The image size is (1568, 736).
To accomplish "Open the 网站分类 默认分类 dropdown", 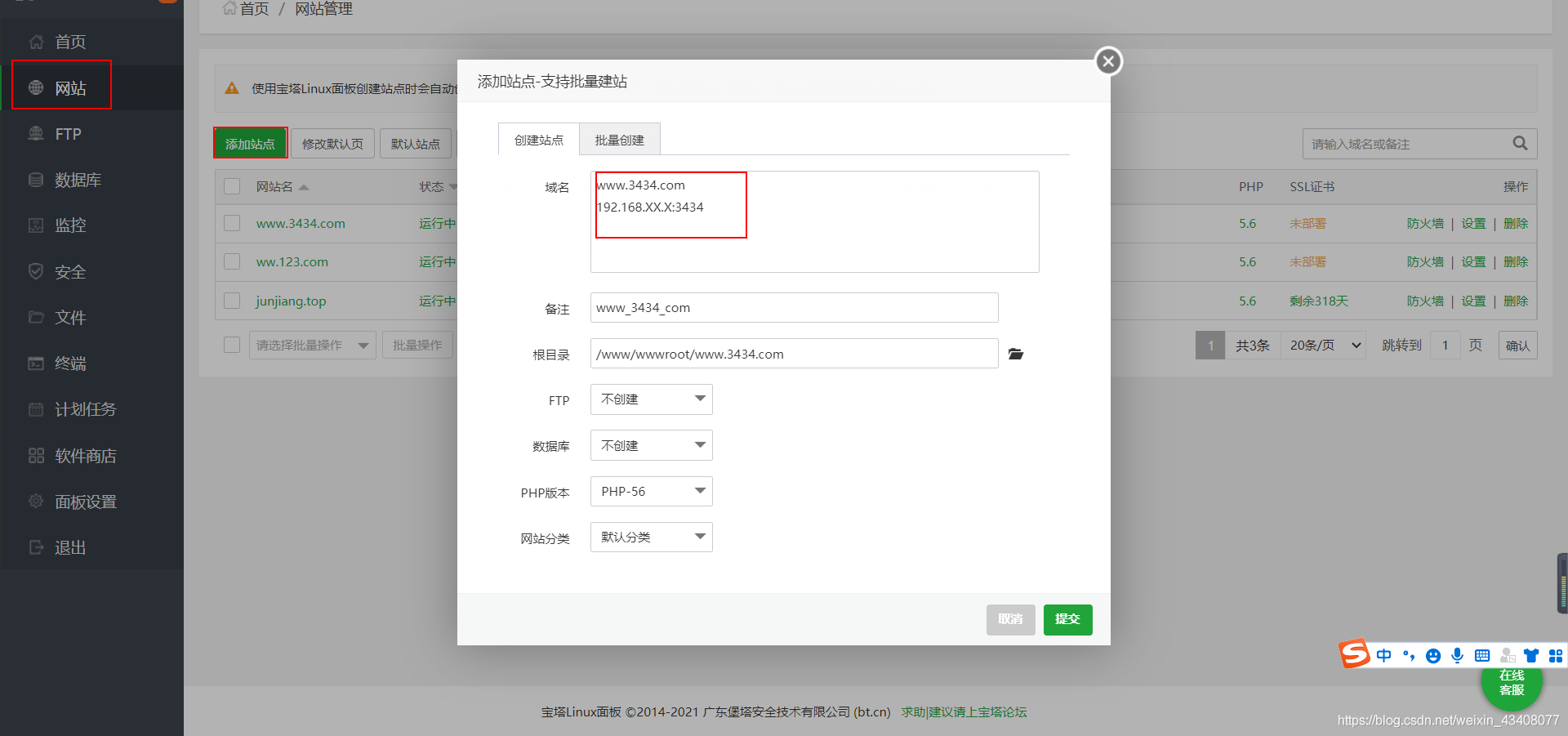I will pyautogui.click(x=652, y=538).
